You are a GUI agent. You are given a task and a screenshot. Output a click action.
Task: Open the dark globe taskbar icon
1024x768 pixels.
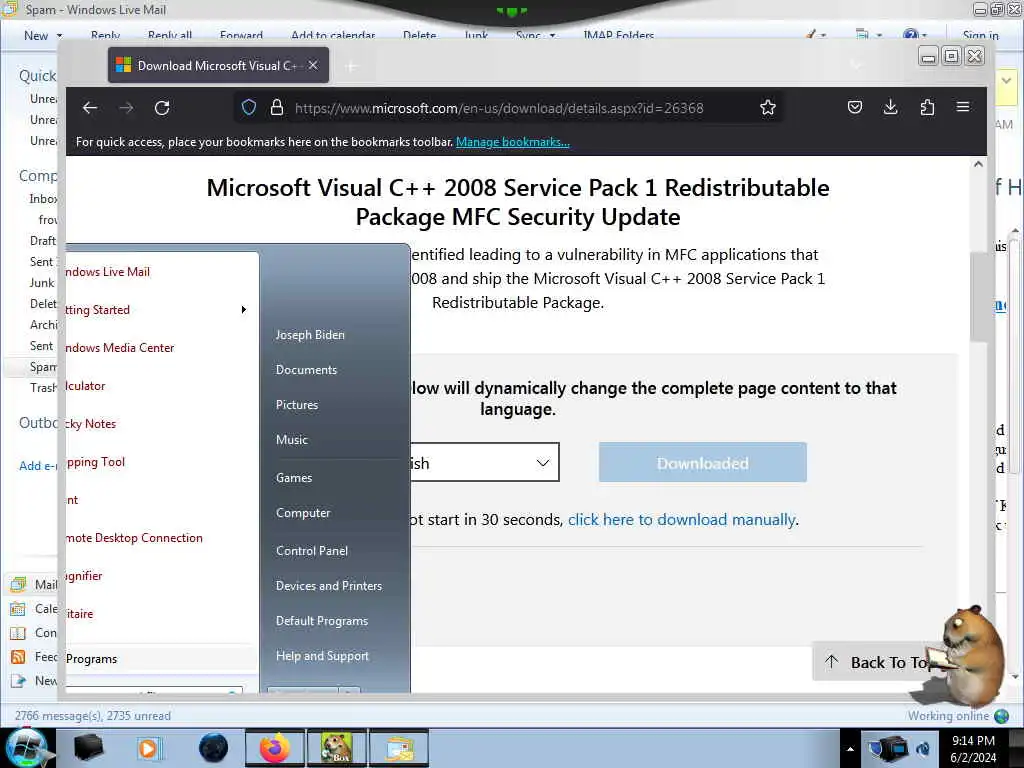click(x=213, y=748)
